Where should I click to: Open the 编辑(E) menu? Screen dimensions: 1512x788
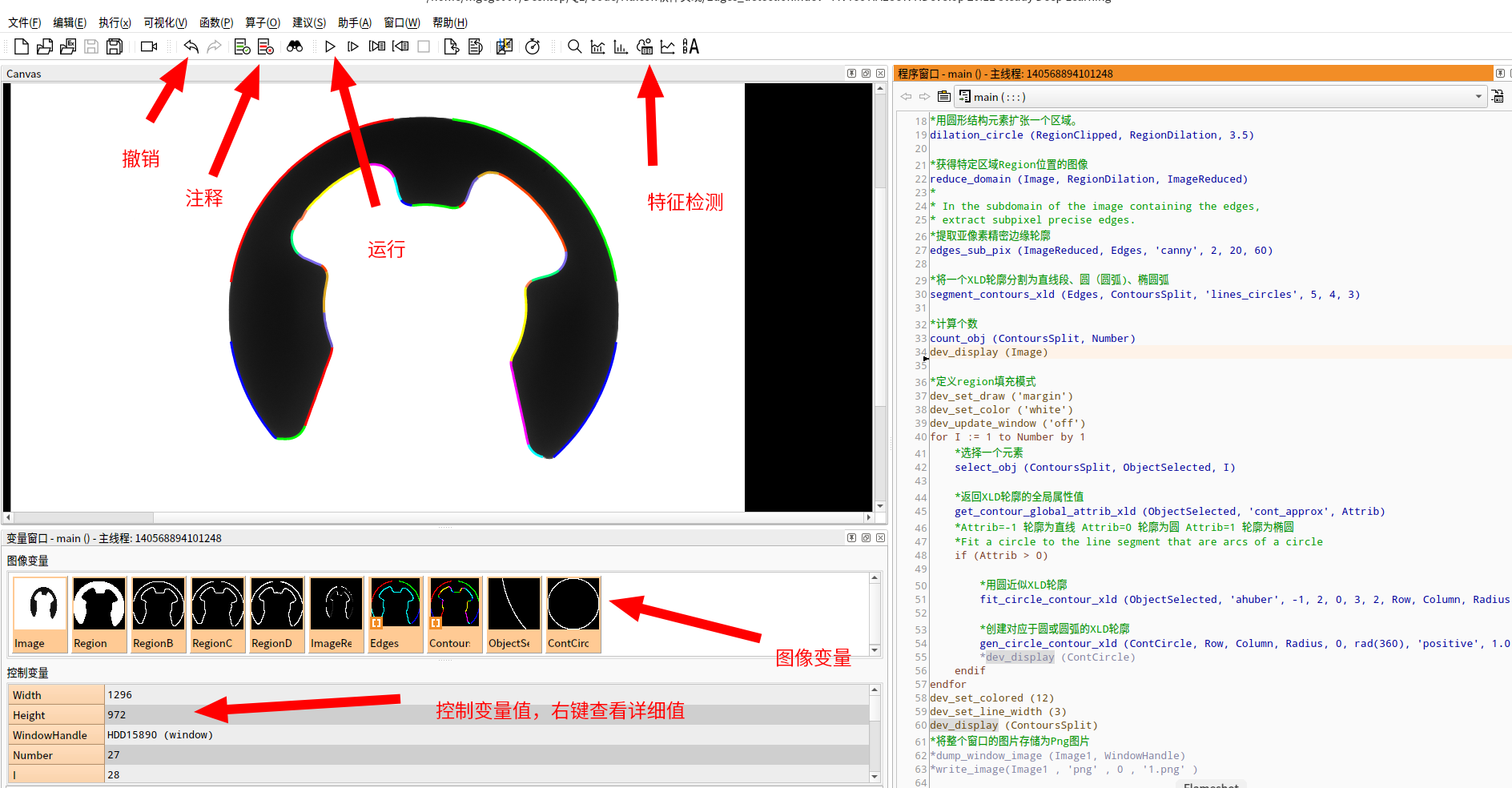[x=70, y=22]
